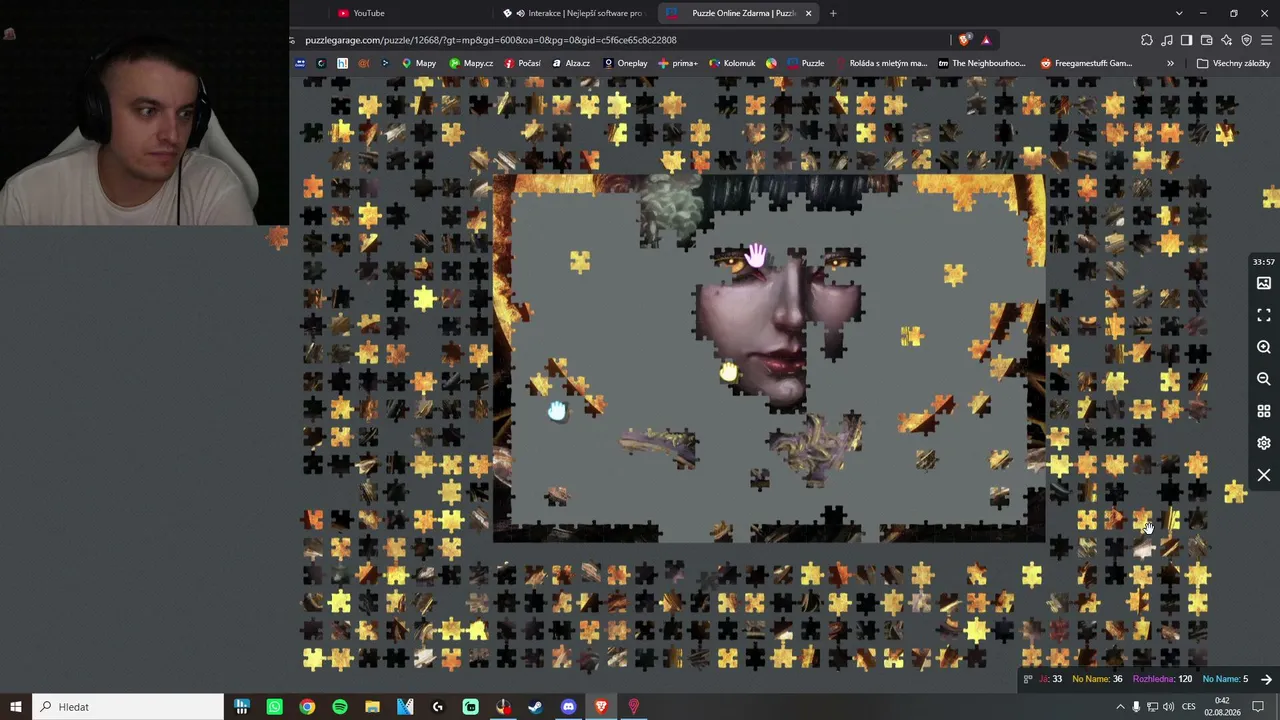Open Logitech G HUB from the taskbar

click(x=438, y=707)
